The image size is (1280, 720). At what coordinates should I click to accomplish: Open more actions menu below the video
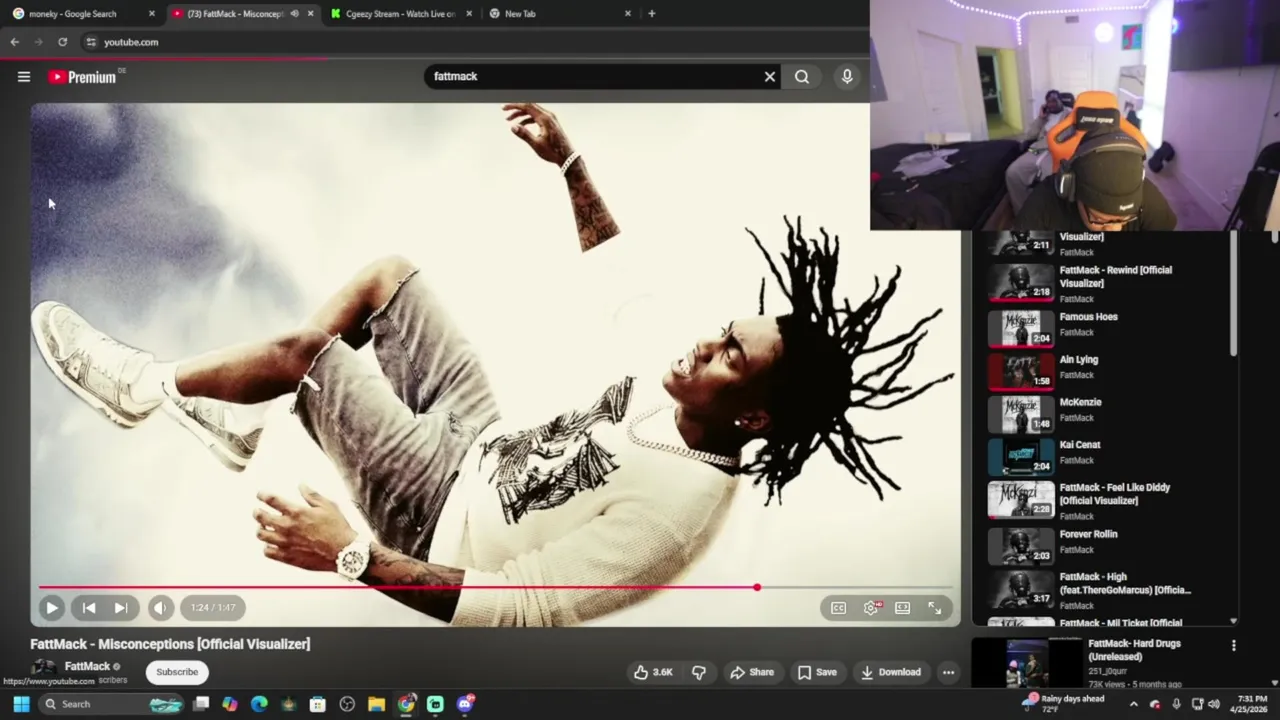pyautogui.click(x=948, y=672)
